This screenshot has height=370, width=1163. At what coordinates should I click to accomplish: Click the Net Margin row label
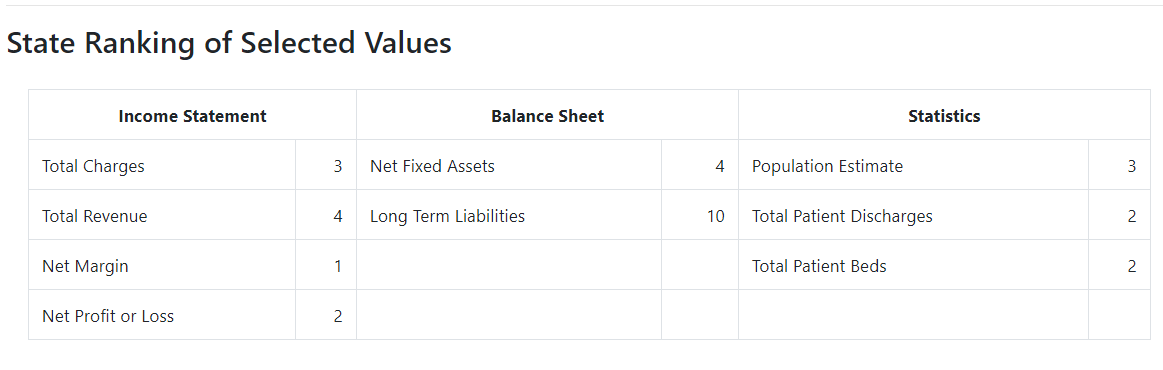coord(85,266)
